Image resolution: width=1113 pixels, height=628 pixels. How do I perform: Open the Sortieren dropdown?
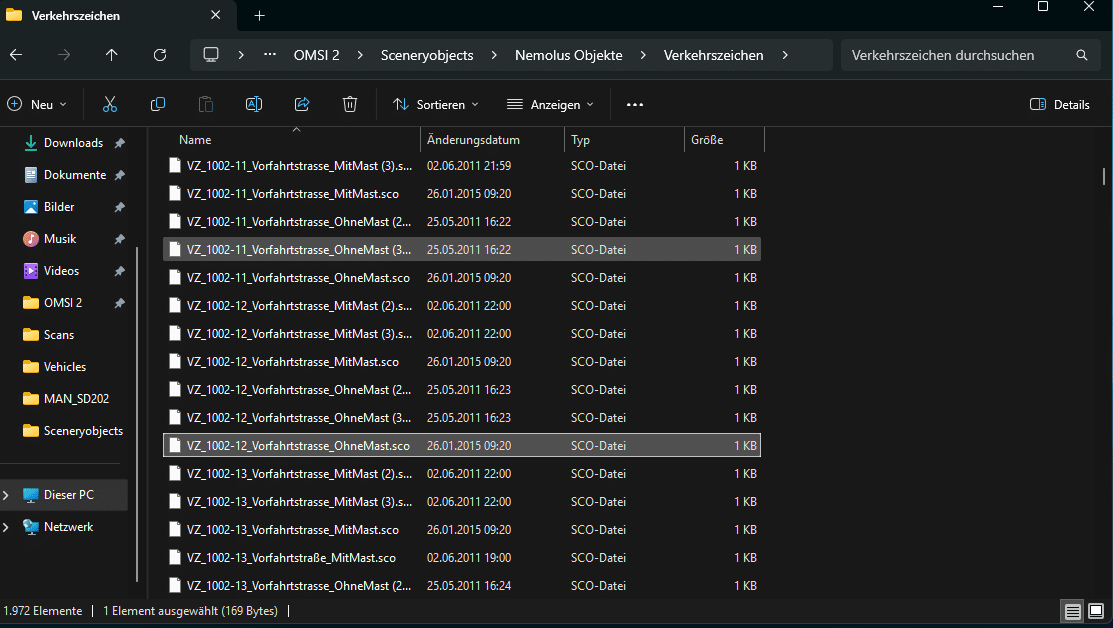tap(436, 104)
